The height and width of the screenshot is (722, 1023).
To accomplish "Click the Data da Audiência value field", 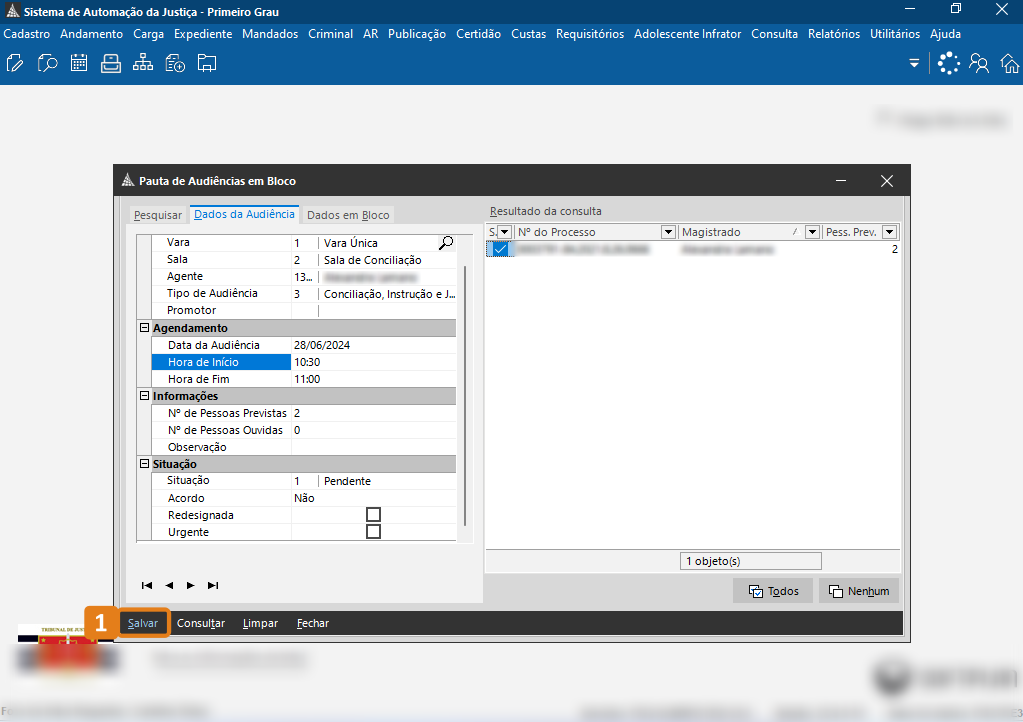I will pos(373,345).
